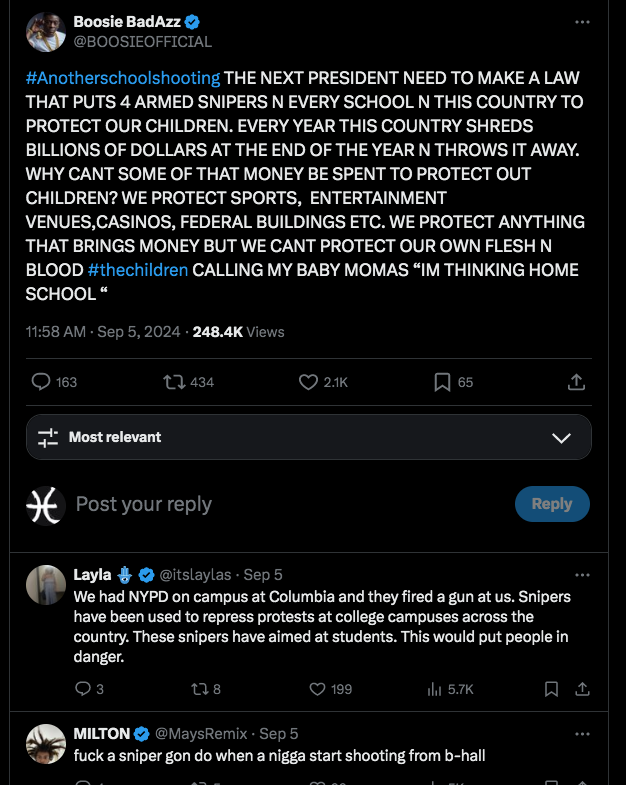626x785 pixels.
Task: Open more options on MILTON's reply
Action: [x=582, y=734]
